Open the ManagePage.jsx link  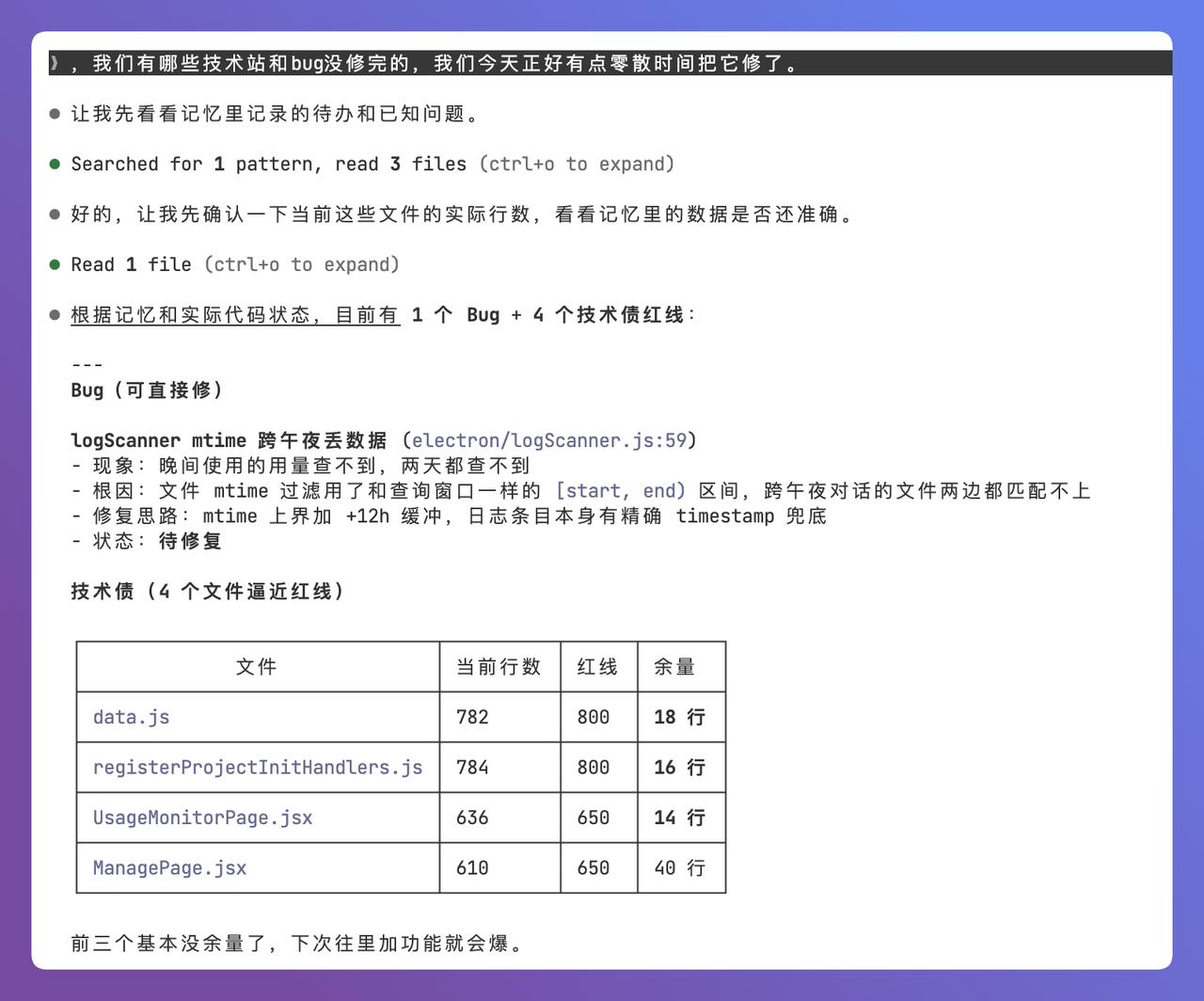(x=168, y=867)
